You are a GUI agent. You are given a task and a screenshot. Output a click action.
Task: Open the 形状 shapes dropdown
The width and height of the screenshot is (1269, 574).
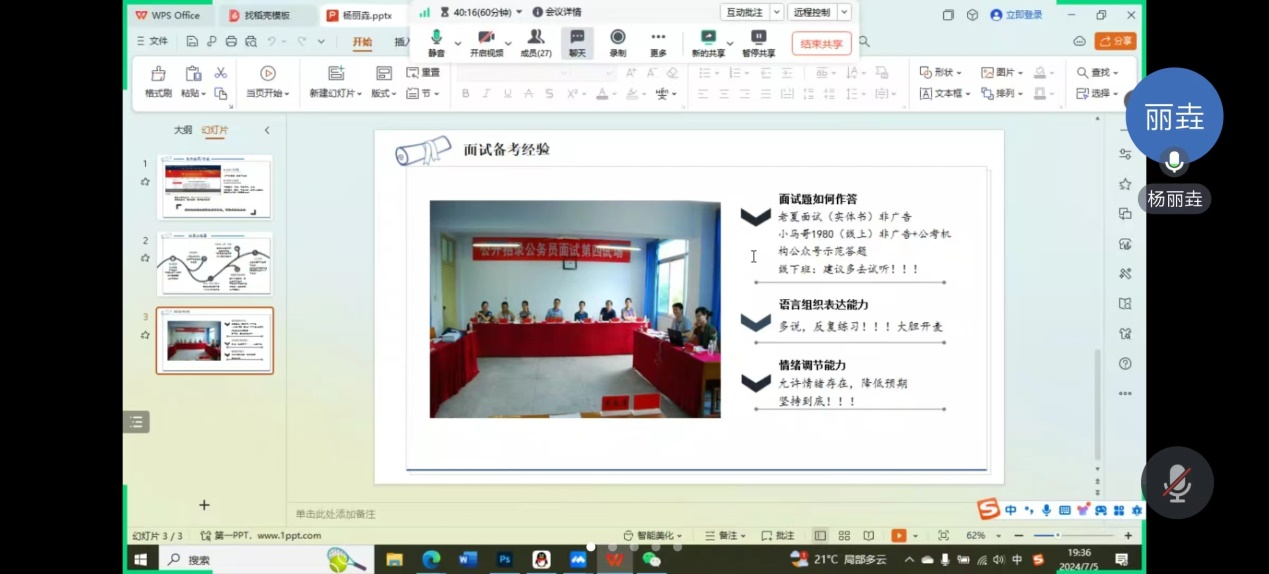pyautogui.click(x=941, y=73)
